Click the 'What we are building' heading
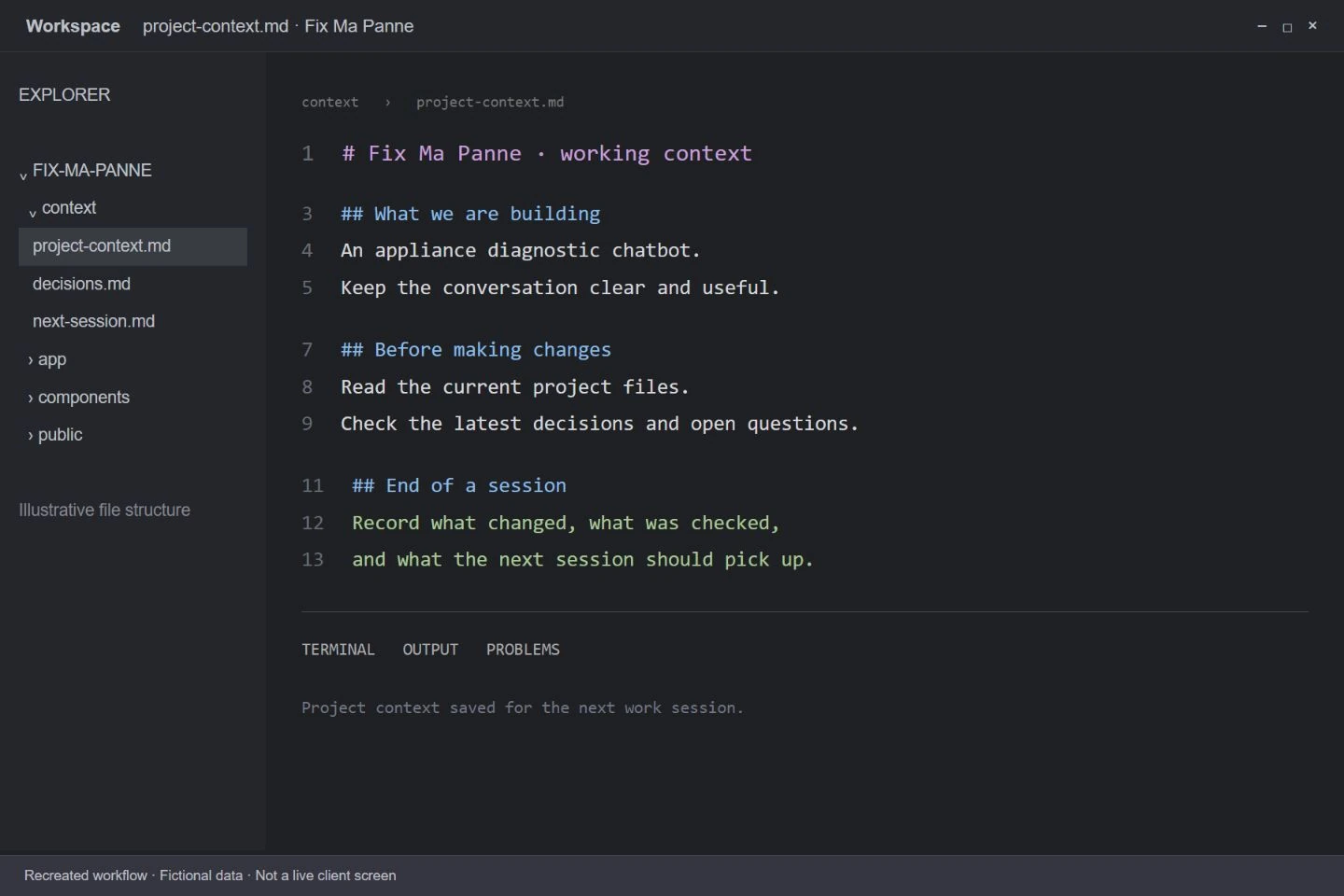The height and width of the screenshot is (896, 1344). coord(470,214)
